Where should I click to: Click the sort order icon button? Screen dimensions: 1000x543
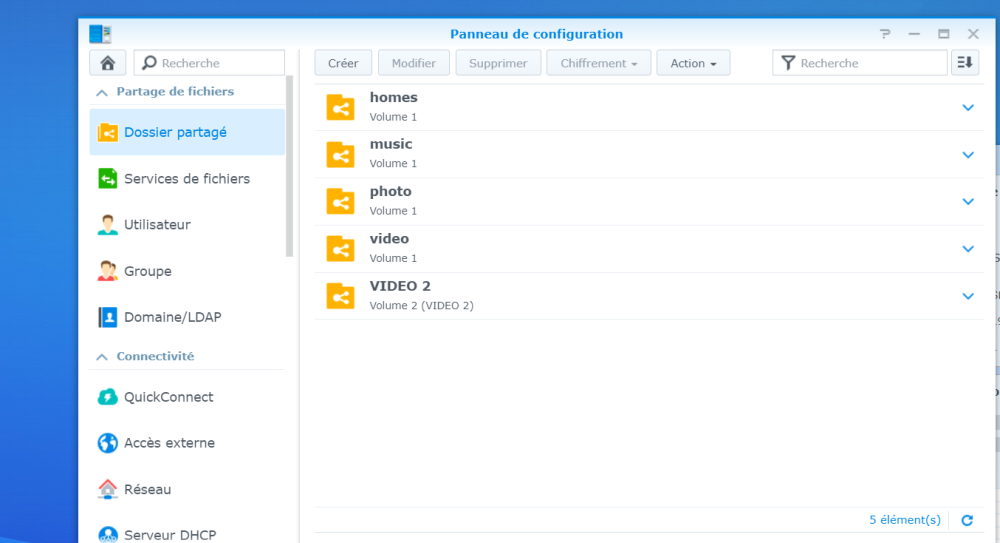(964, 63)
